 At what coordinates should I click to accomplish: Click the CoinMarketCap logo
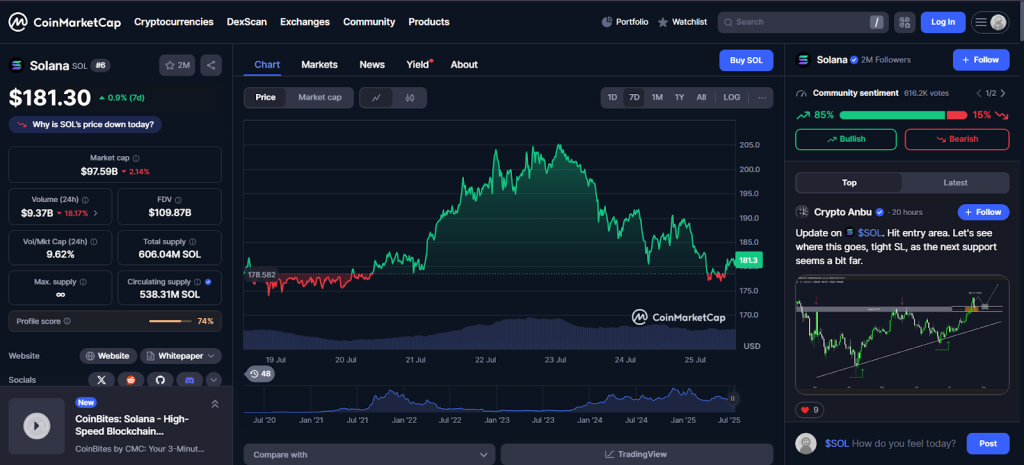point(64,22)
